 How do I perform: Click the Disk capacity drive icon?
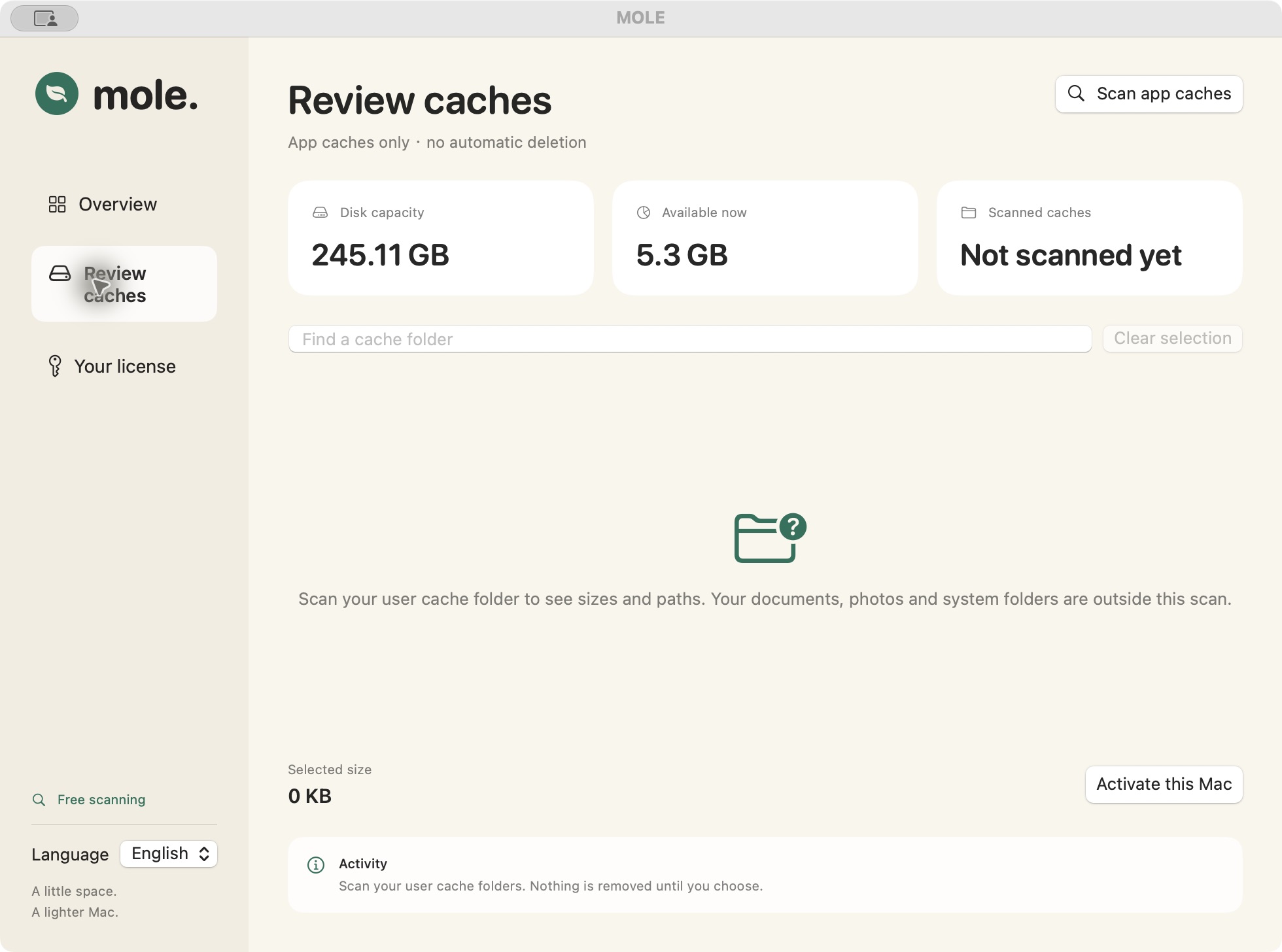coord(320,212)
